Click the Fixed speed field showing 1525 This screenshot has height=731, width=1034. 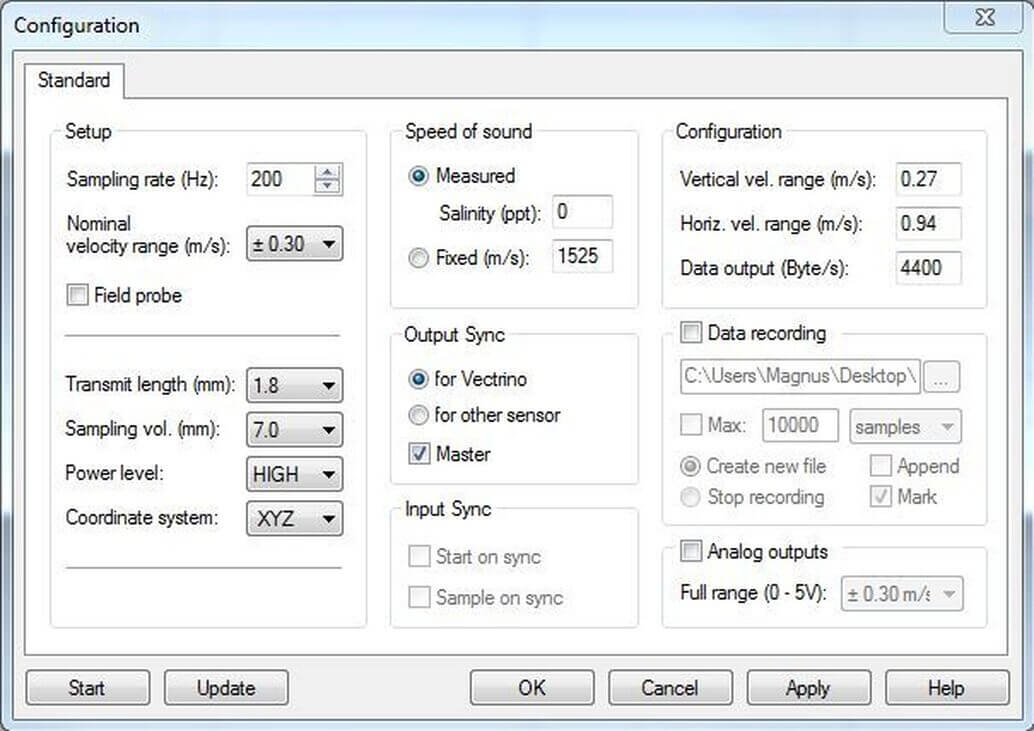(x=582, y=256)
